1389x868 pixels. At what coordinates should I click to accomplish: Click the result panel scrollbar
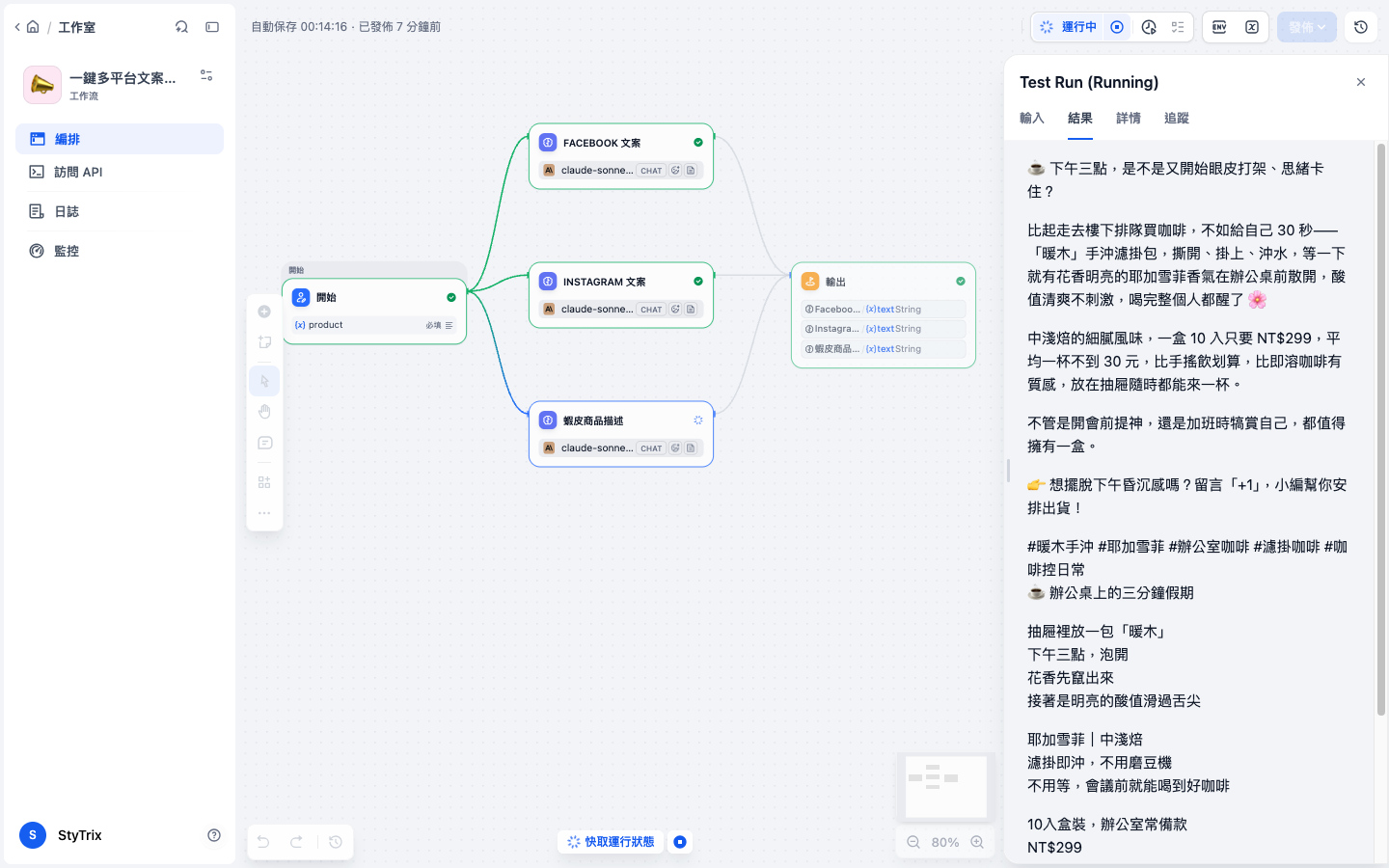1380,429
